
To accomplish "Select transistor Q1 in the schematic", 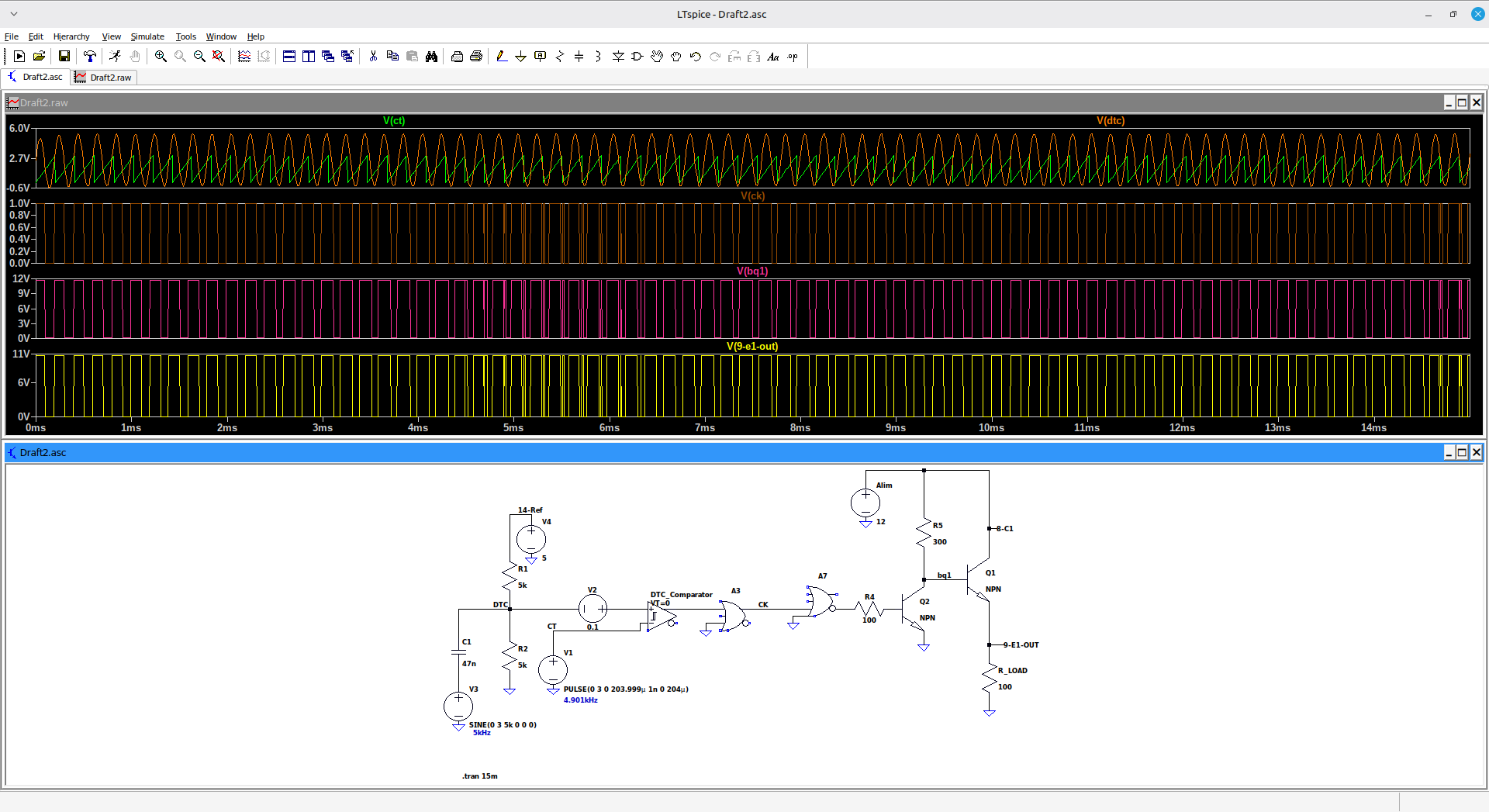I will [x=979, y=579].
